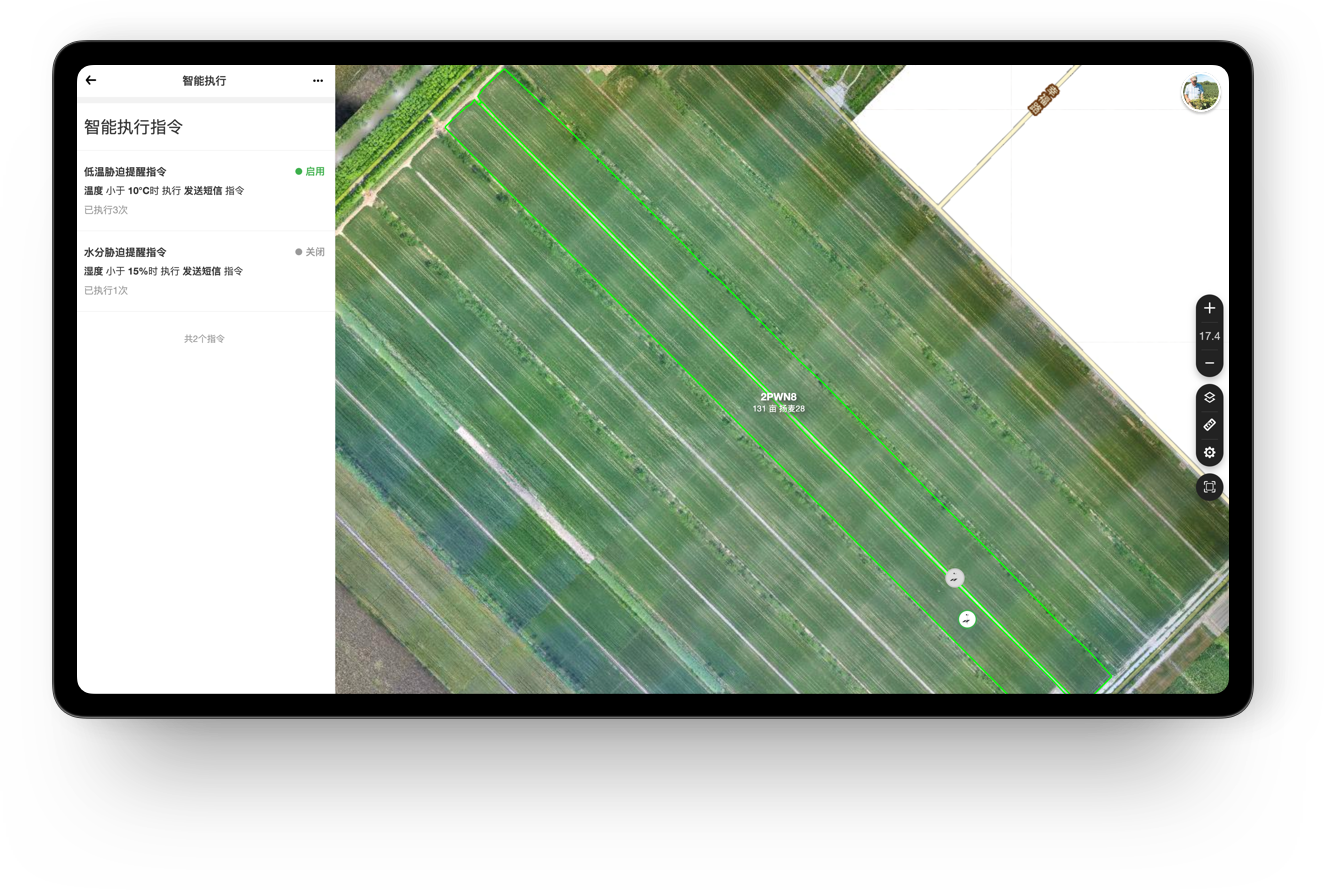
Task: Go back using the left arrow icon
Action: click(91, 80)
